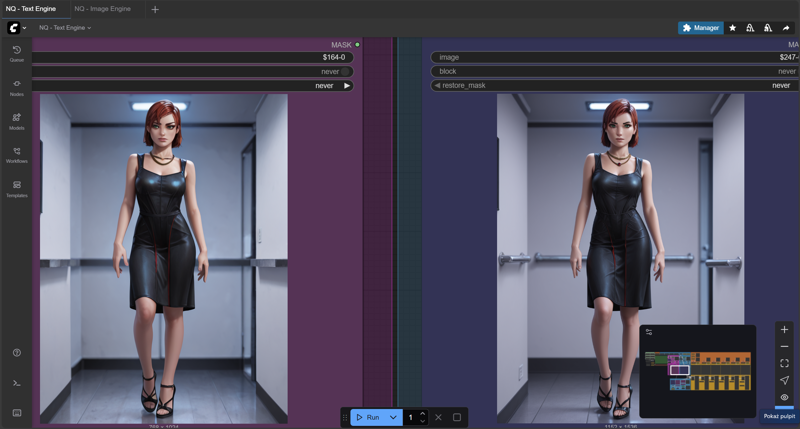
Task: Click the fit view icon in canvas controls
Action: point(784,363)
